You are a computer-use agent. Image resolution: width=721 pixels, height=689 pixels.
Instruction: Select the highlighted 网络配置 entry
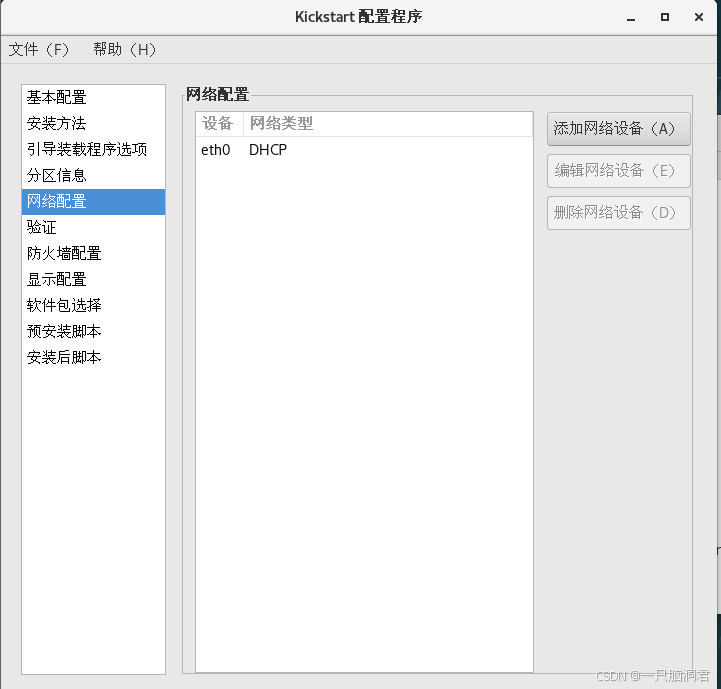93,201
